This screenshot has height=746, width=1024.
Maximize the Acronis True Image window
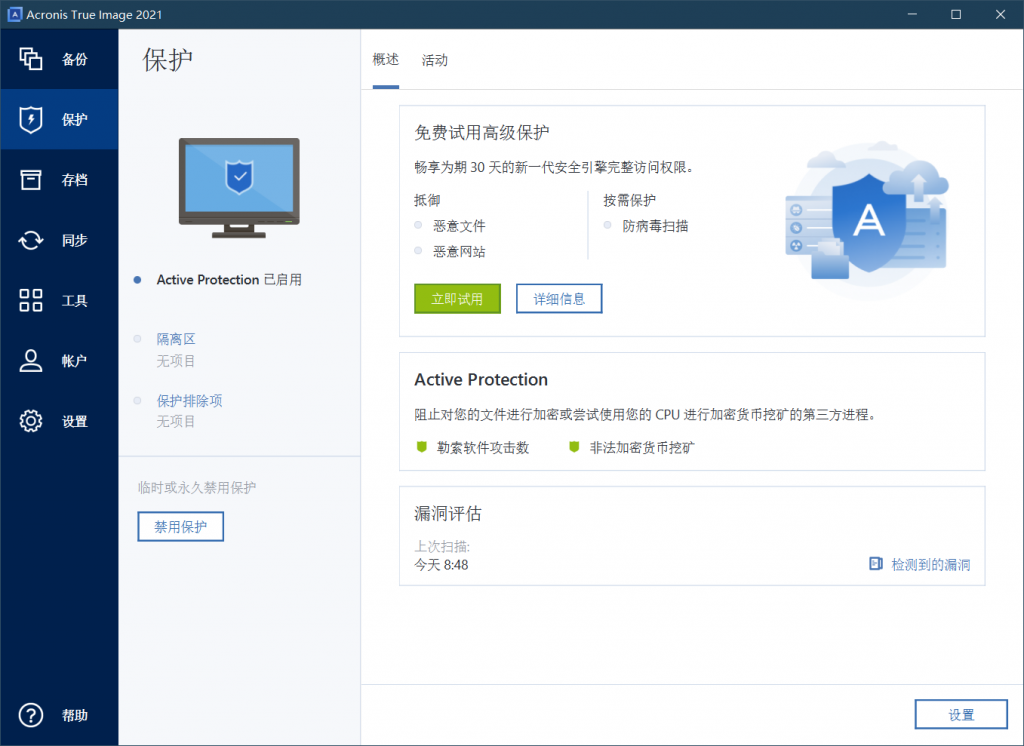(x=955, y=14)
